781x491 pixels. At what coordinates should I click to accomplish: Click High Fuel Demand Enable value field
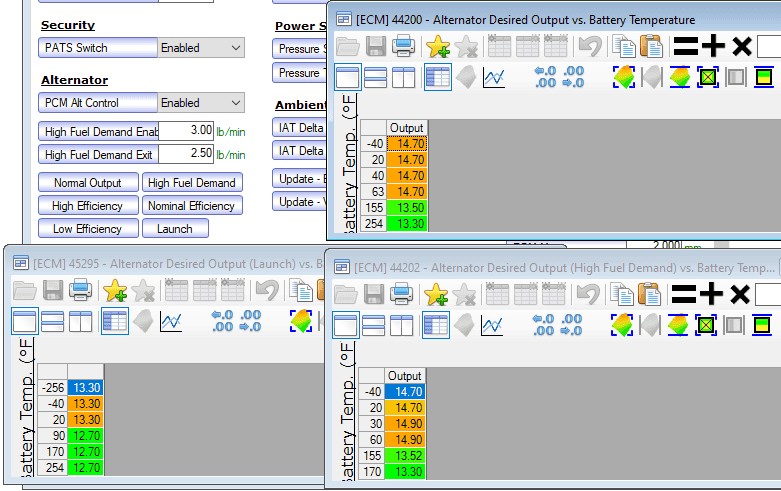pyautogui.click(x=186, y=131)
